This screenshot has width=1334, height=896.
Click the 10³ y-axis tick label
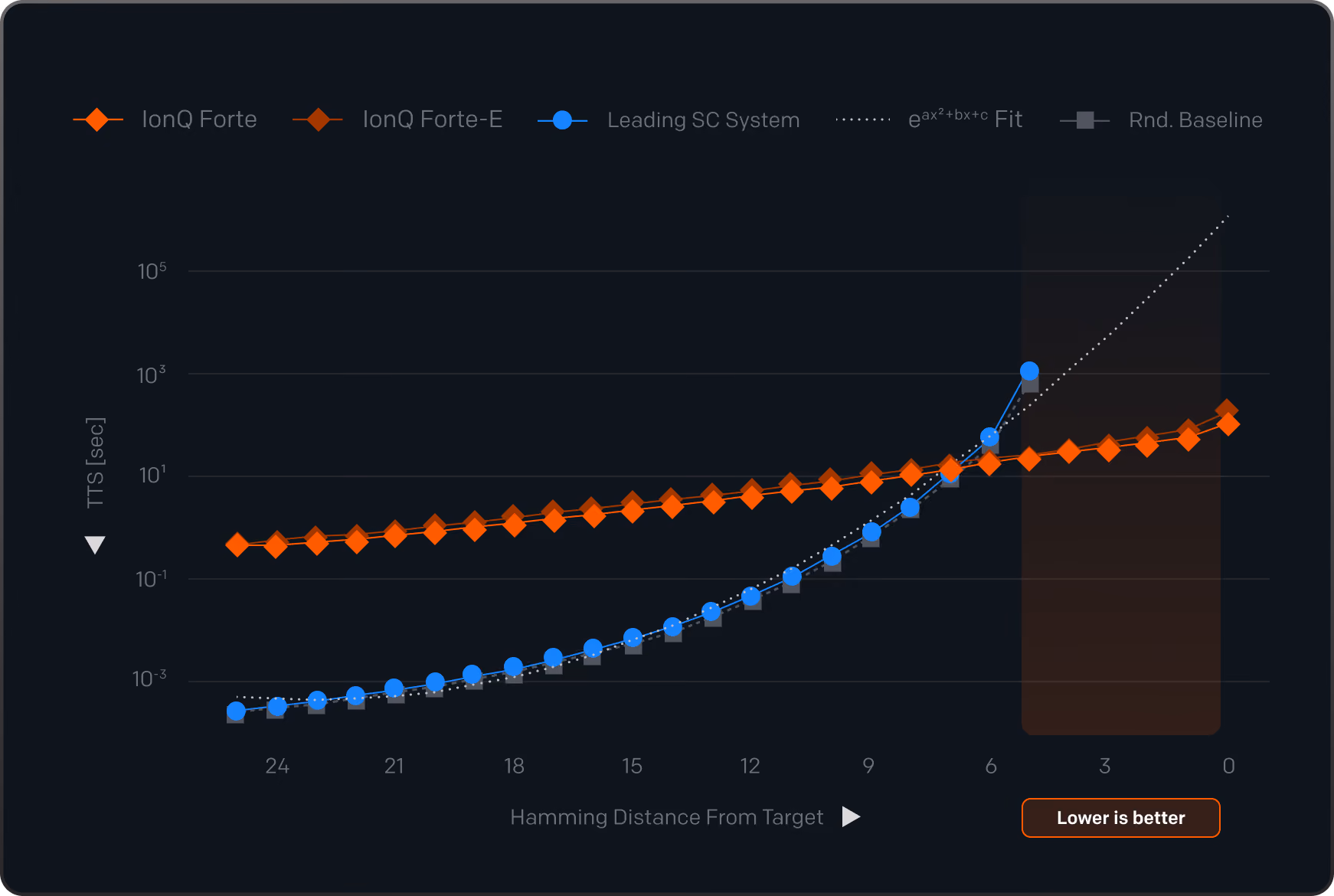click(x=152, y=374)
